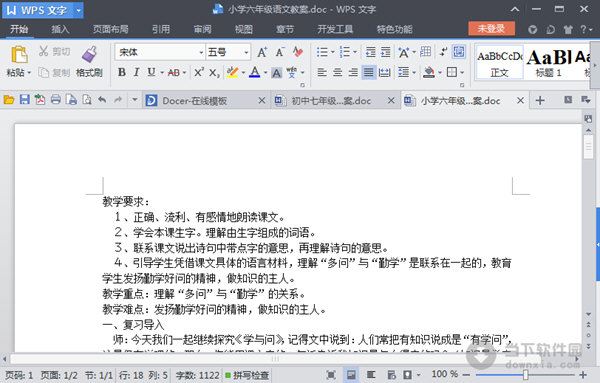Screen dimensions: 600x383
Task: Close the 小学六年级 document tab
Action: (x=520, y=101)
